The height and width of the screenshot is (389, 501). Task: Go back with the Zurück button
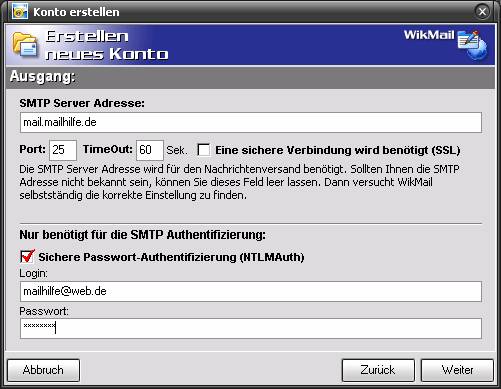click(x=378, y=370)
